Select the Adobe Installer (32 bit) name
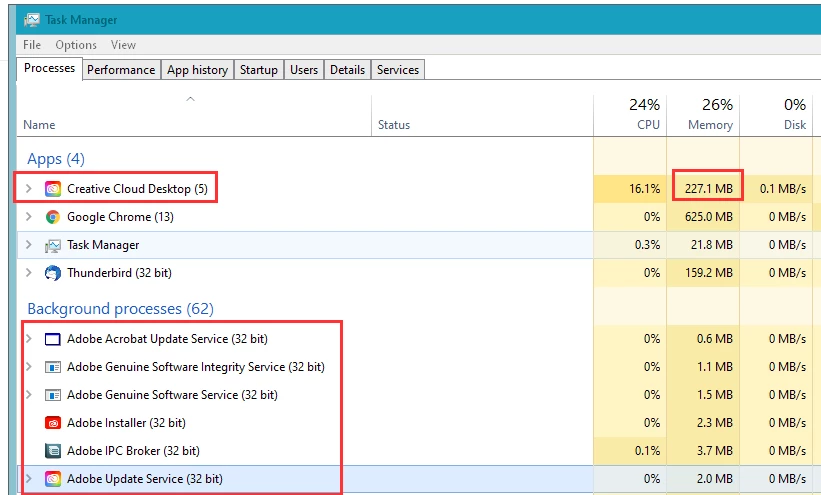 126,423
